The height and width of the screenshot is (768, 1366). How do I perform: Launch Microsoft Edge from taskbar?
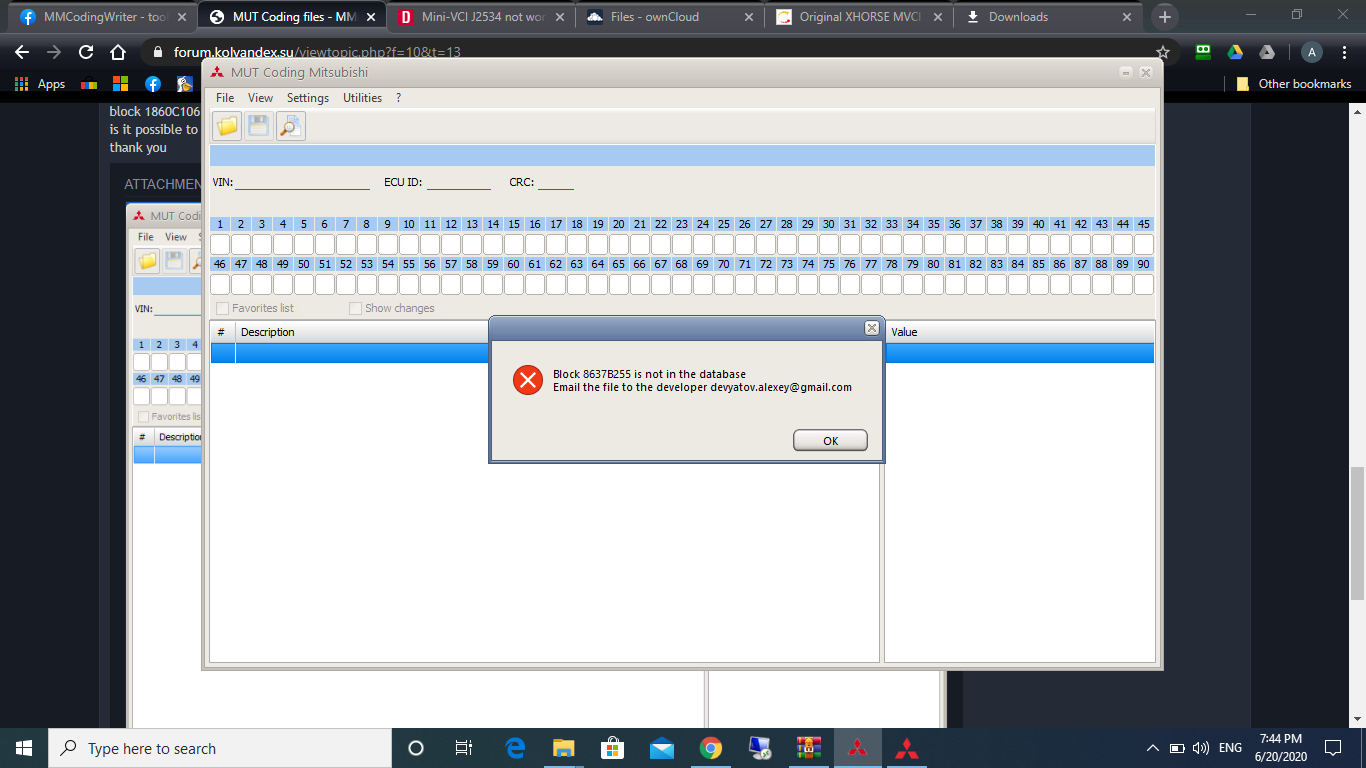(x=516, y=748)
